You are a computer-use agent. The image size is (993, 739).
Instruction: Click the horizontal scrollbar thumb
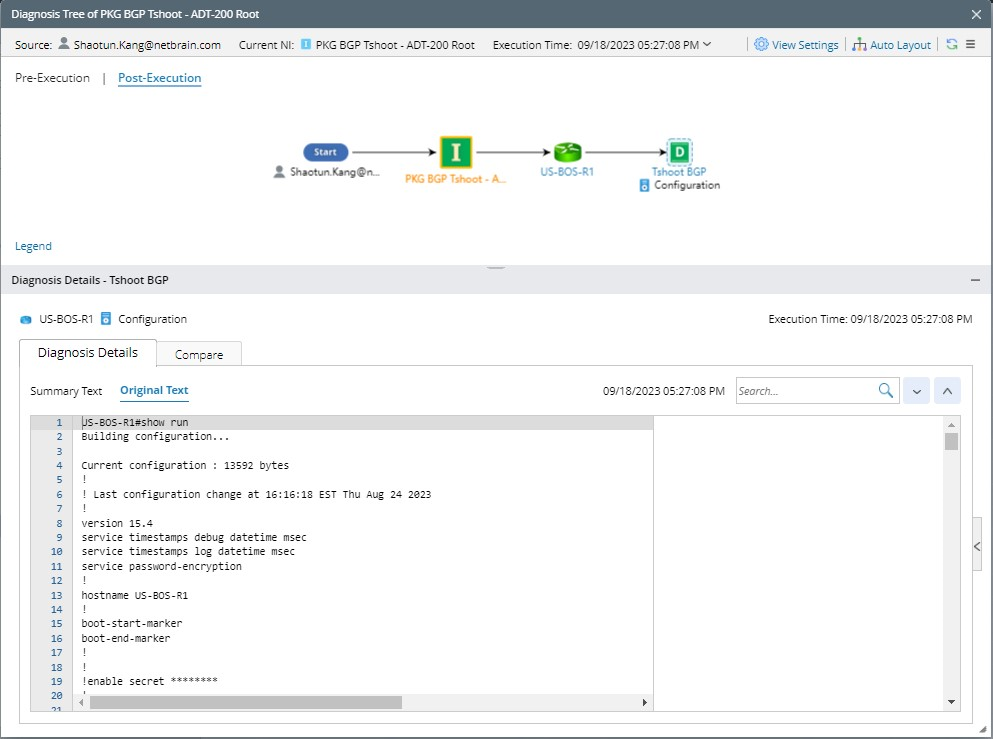[246, 702]
